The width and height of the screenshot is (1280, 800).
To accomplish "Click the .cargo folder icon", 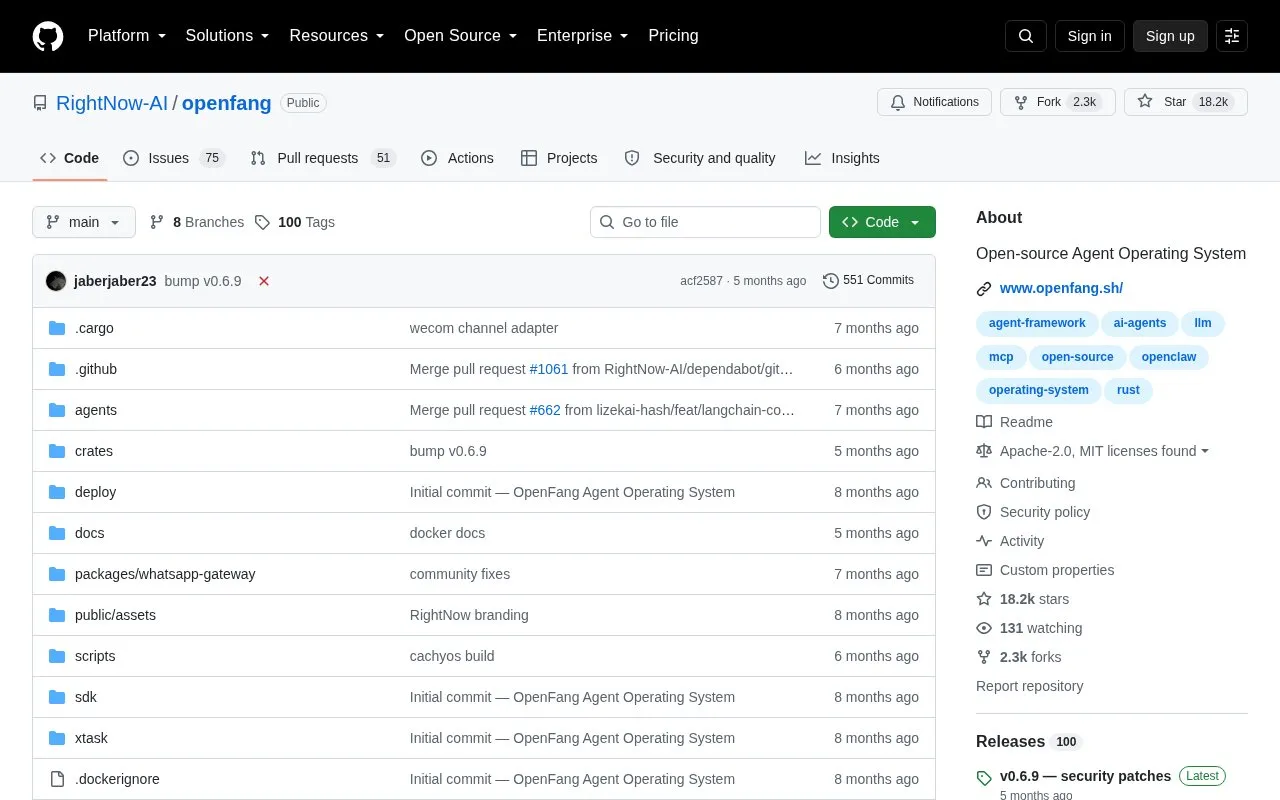I will pos(57,328).
